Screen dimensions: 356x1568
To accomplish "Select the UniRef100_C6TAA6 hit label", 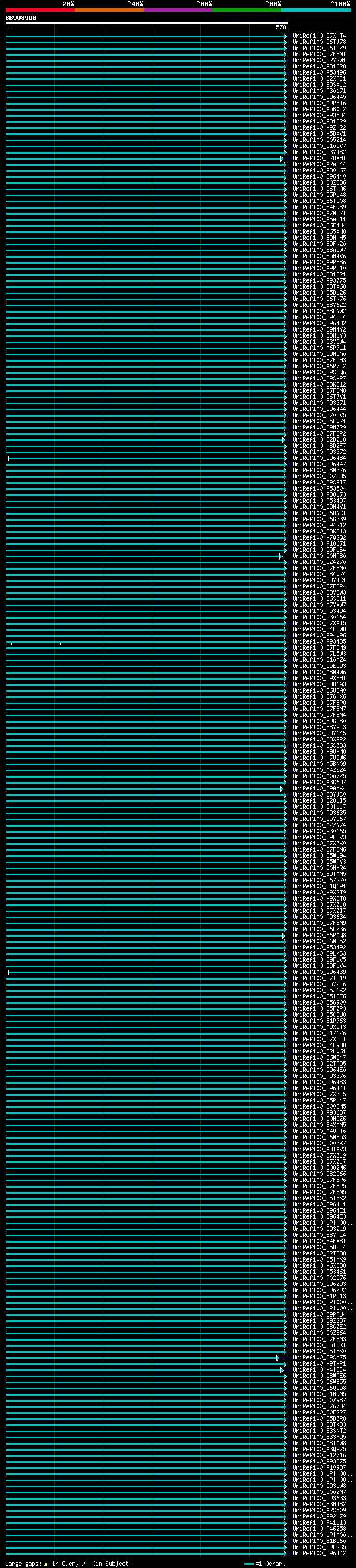I will (319, 189).
